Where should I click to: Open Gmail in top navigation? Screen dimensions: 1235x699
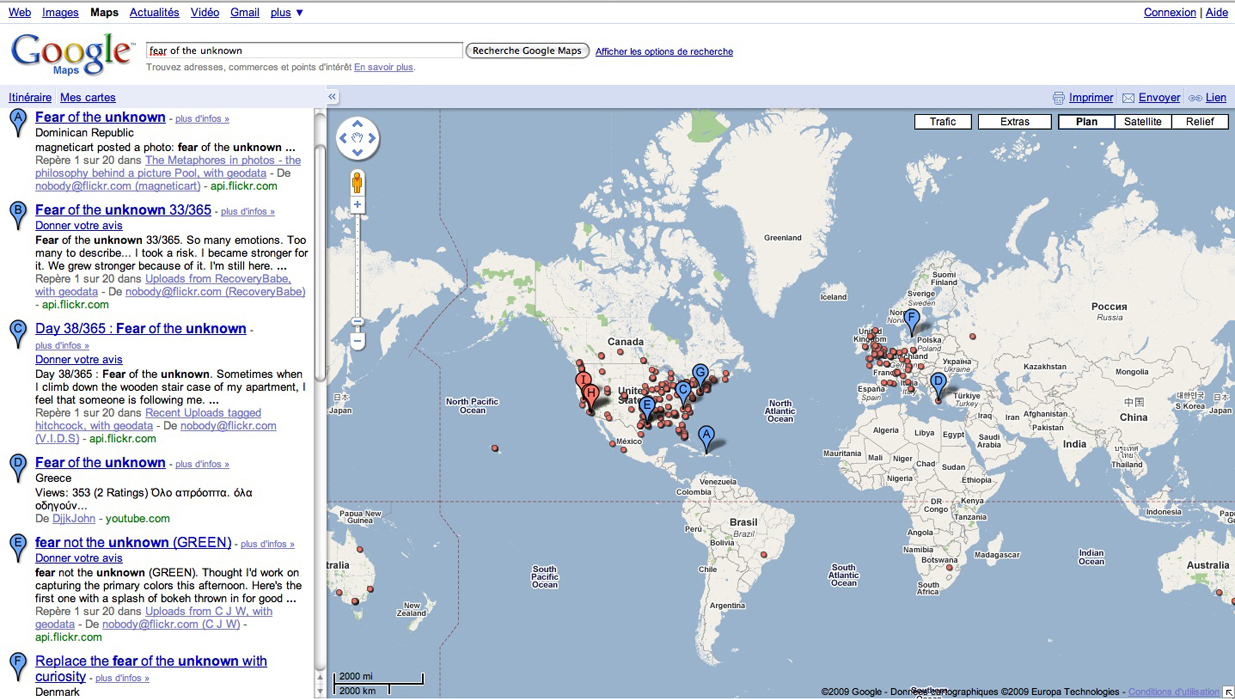click(x=245, y=12)
